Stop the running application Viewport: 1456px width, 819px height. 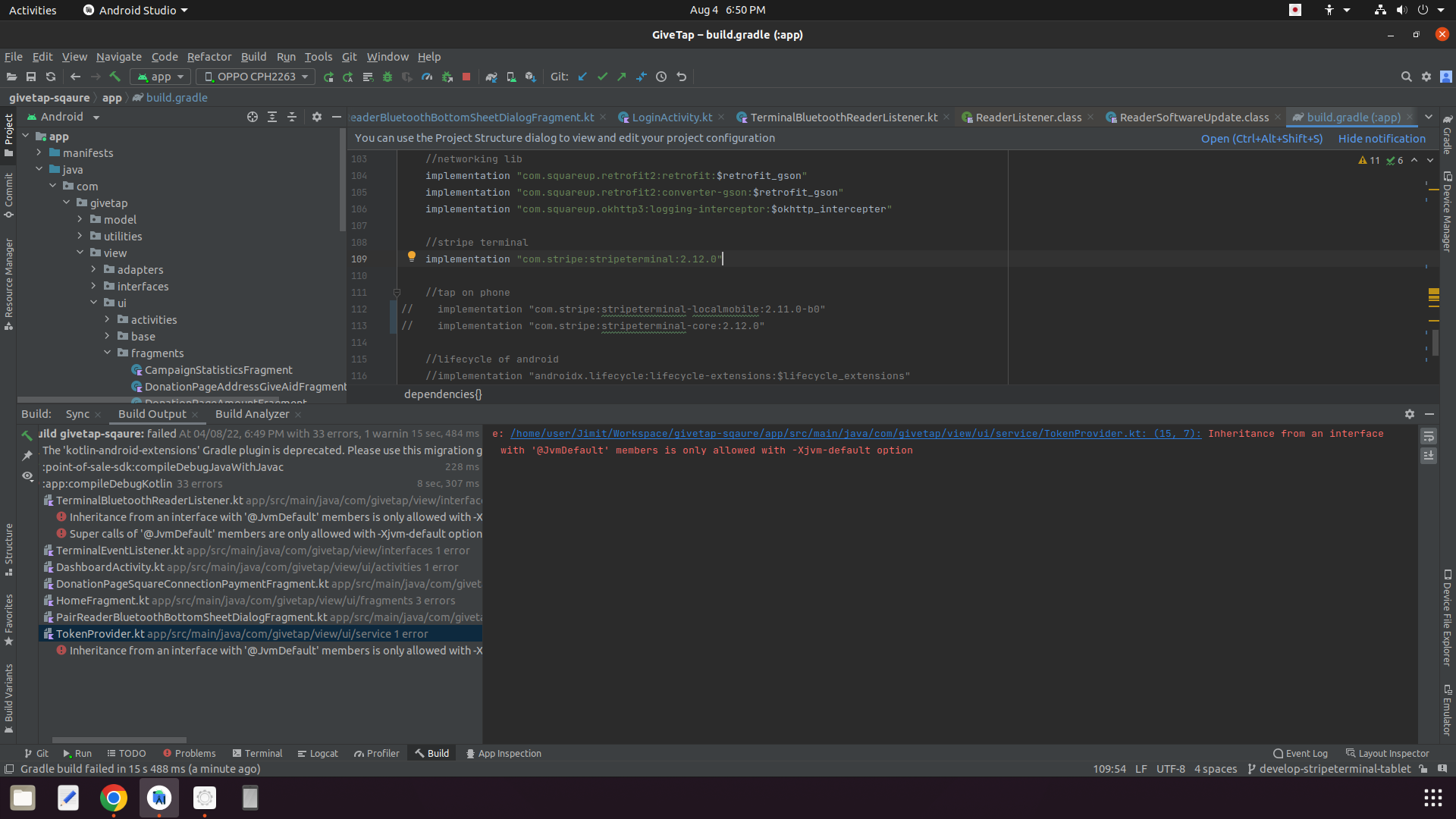click(466, 77)
